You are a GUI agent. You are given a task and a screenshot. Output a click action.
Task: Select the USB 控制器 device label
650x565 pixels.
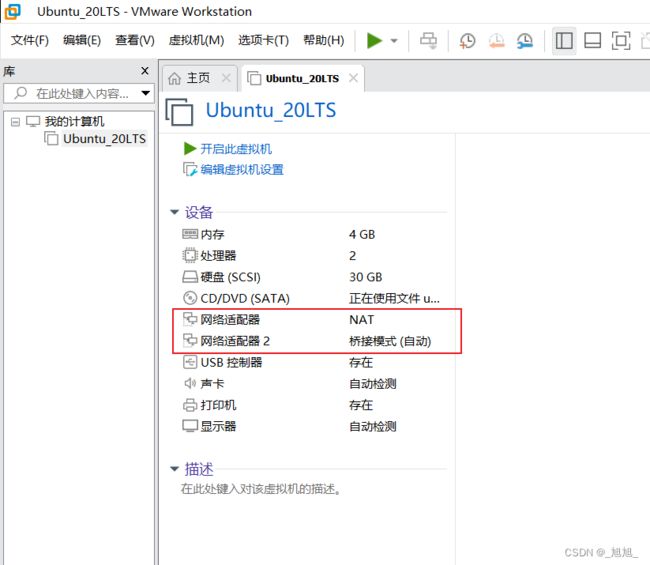coord(231,362)
